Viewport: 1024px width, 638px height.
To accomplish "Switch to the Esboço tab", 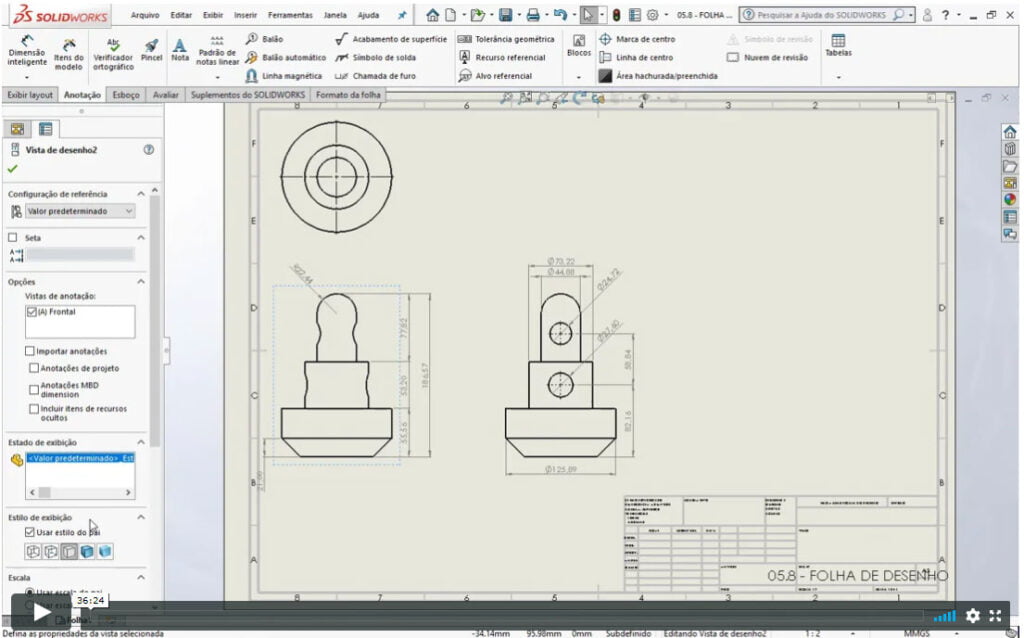I will (x=126, y=95).
